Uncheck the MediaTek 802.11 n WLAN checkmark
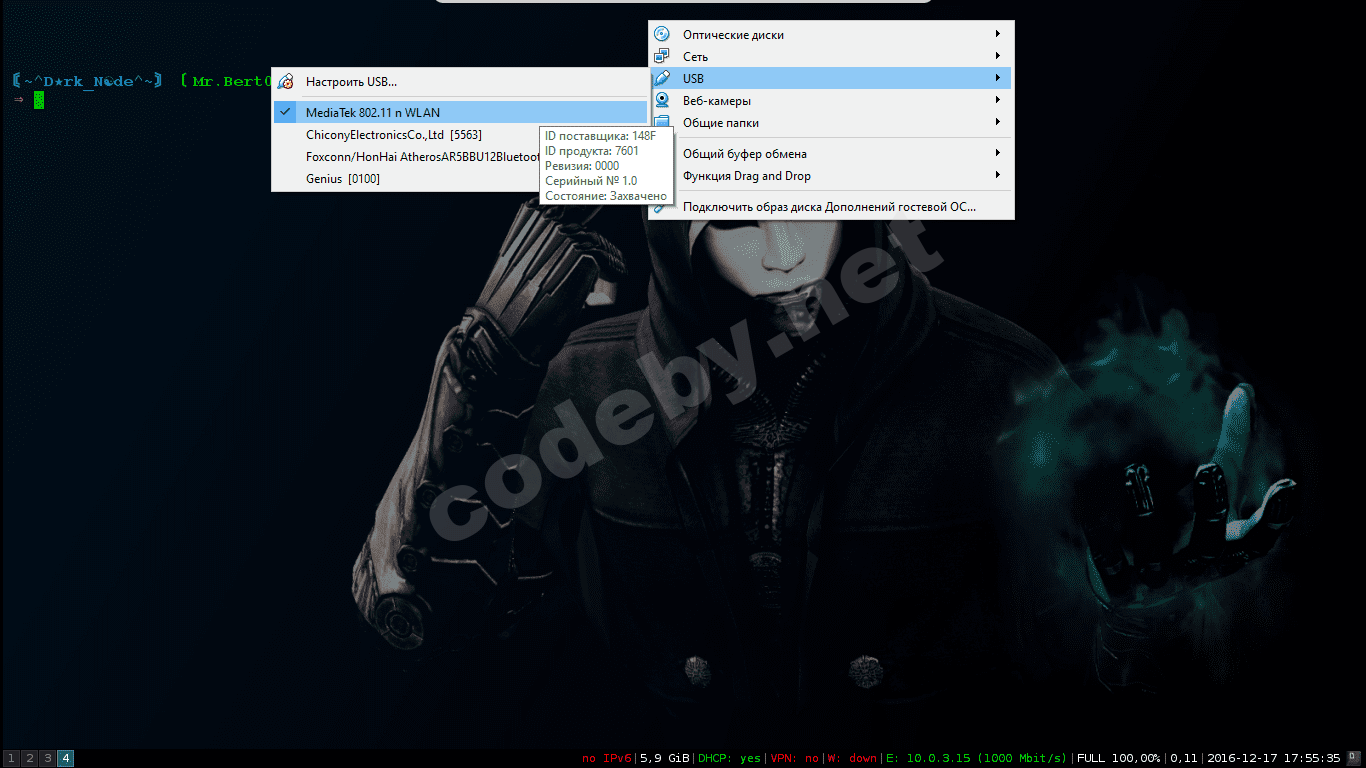Screen dimensions: 1366x768 click(x=286, y=112)
